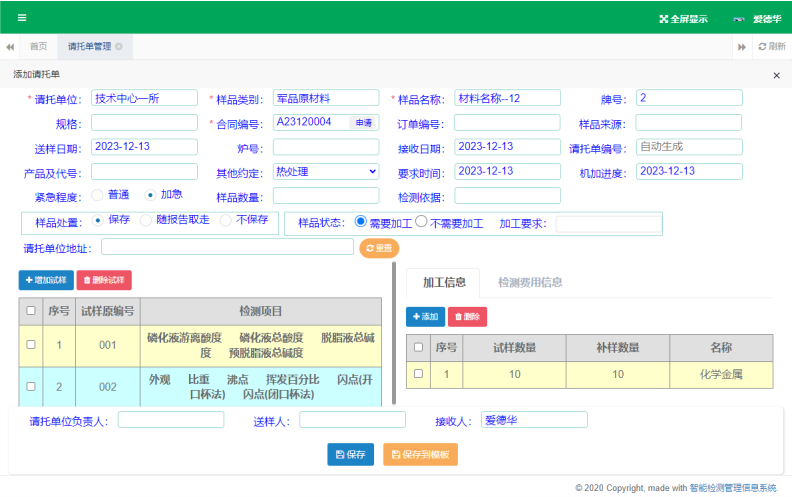The height and width of the screenshot is (497, 792).
Task: Click the 刷新 refresh icon
Action: click(762, 47)
